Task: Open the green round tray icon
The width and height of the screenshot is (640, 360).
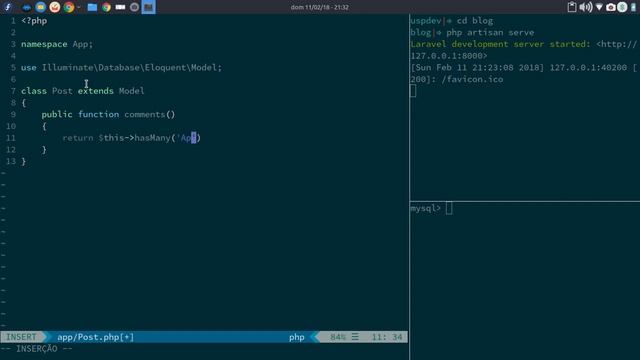Action: (622, 7)
